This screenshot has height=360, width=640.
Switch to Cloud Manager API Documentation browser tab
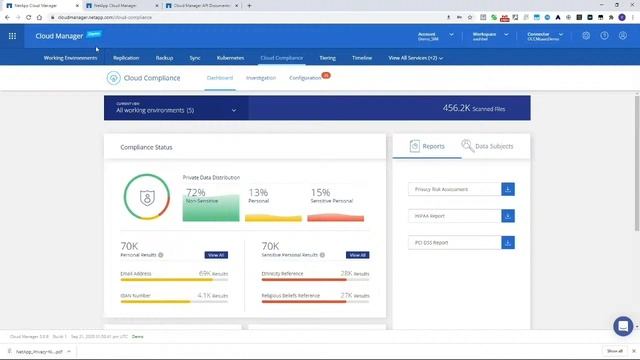pos(202,6)
